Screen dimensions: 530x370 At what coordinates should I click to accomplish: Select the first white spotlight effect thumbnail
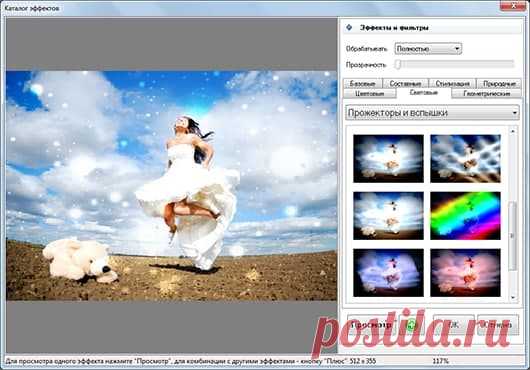(388, 158)
